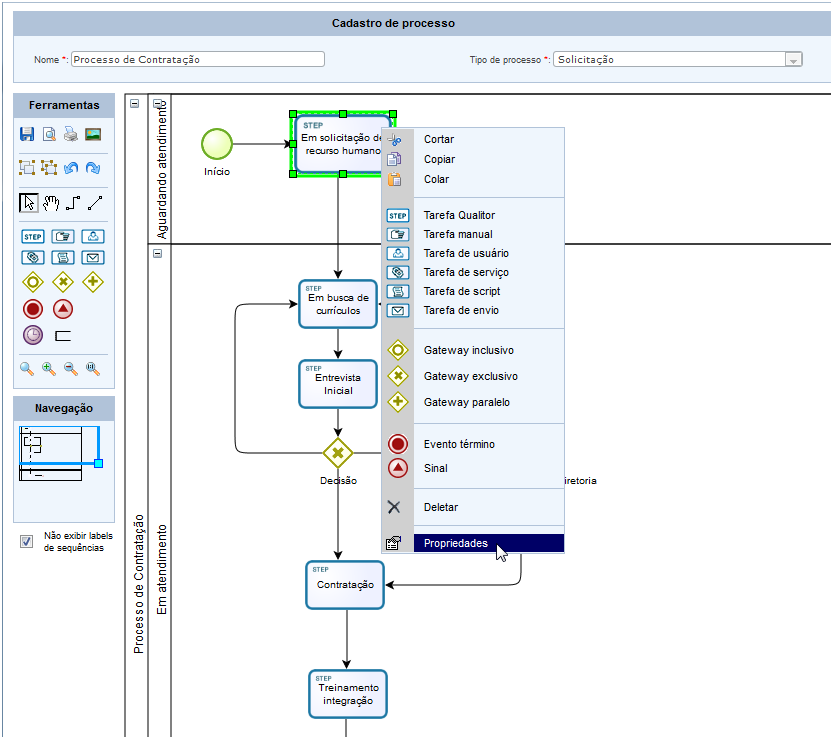Pick the timer clock event tool
Image resolution: width=836 pixels, height=741 pixels.
pyautogui.click(x=33, y=335)
